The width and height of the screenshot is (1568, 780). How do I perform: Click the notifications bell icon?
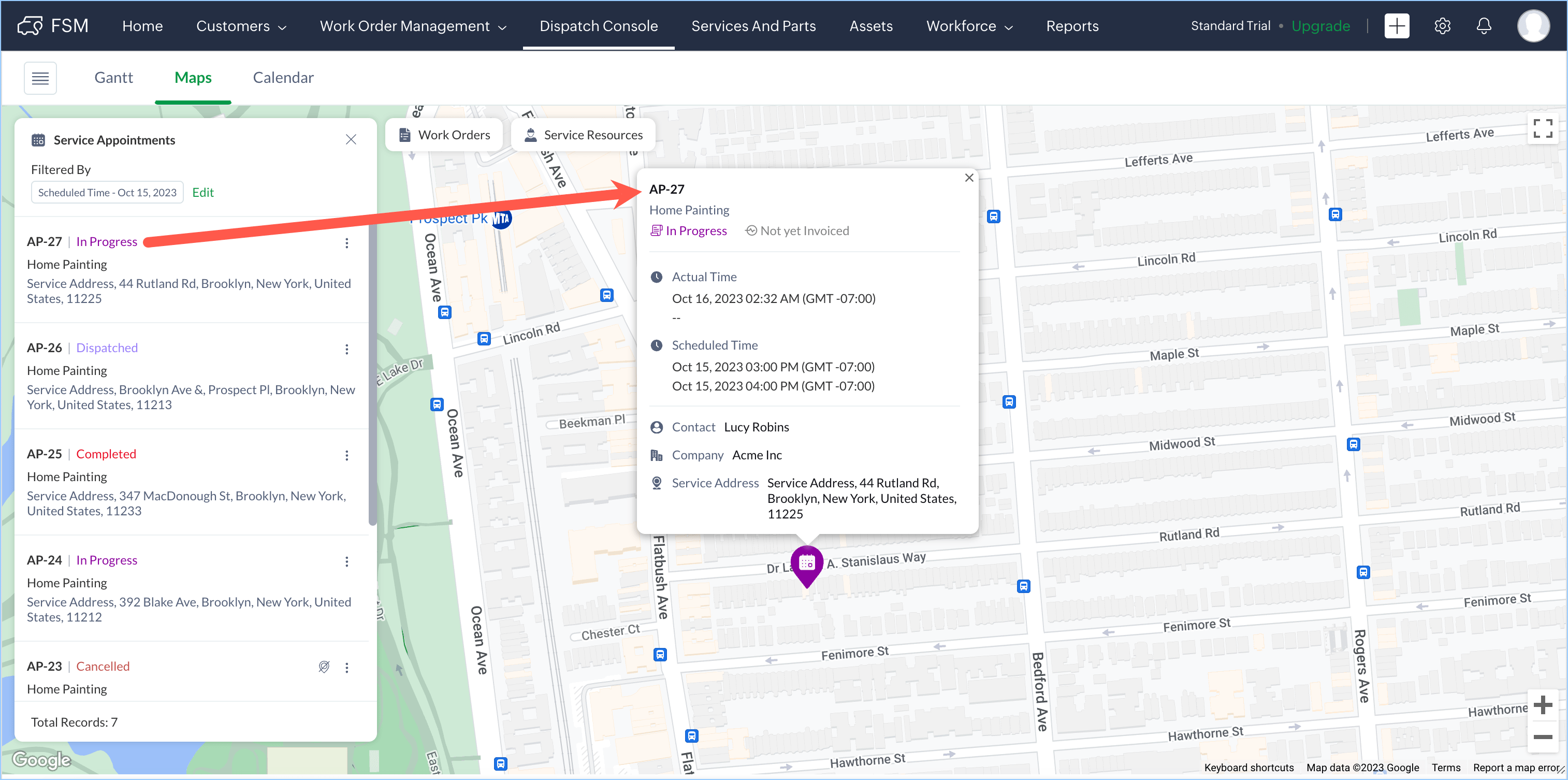pos(1484,26)
